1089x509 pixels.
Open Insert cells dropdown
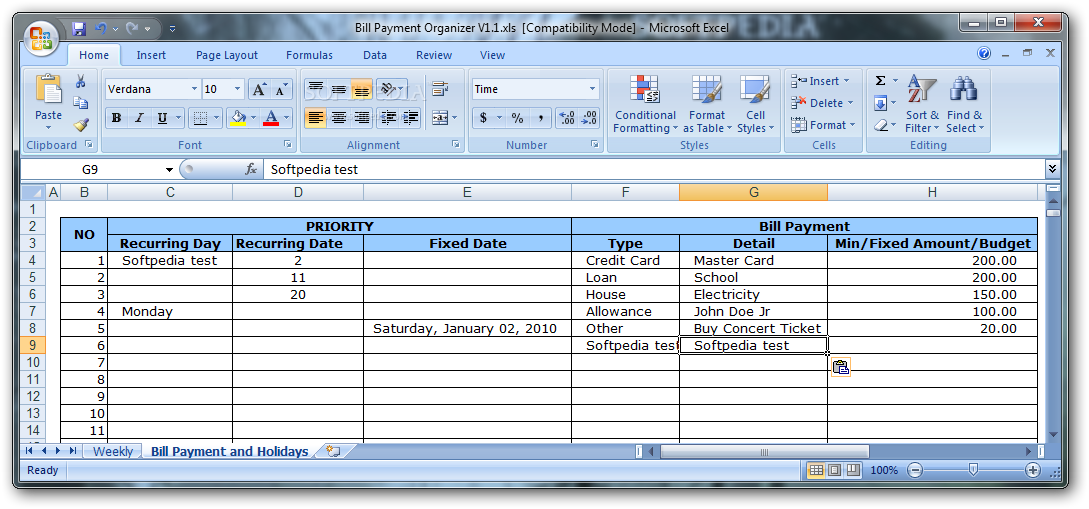click(x=821, y=81)
